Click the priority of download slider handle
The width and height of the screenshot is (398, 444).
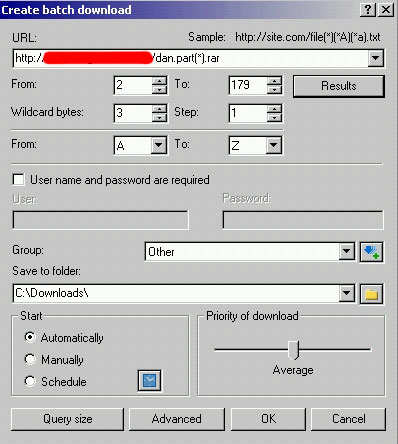click(293, 350)
